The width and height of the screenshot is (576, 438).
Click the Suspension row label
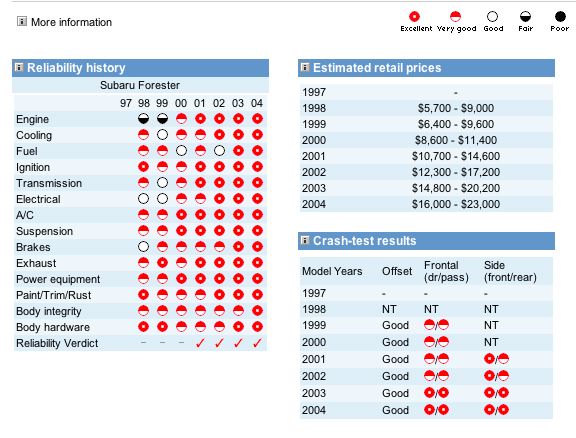[x=44, y=231]
